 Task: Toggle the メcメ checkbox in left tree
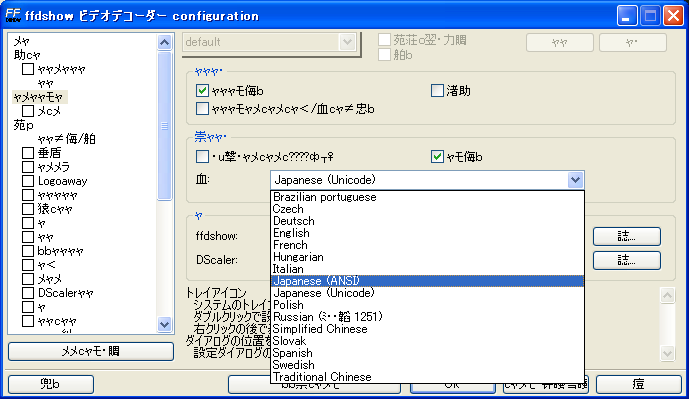point(28,111)
